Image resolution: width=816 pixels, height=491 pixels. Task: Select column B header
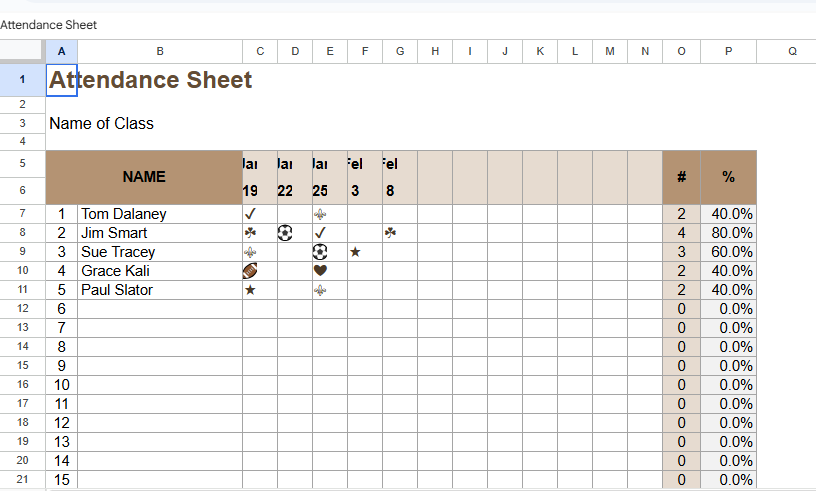click(160, 51)
